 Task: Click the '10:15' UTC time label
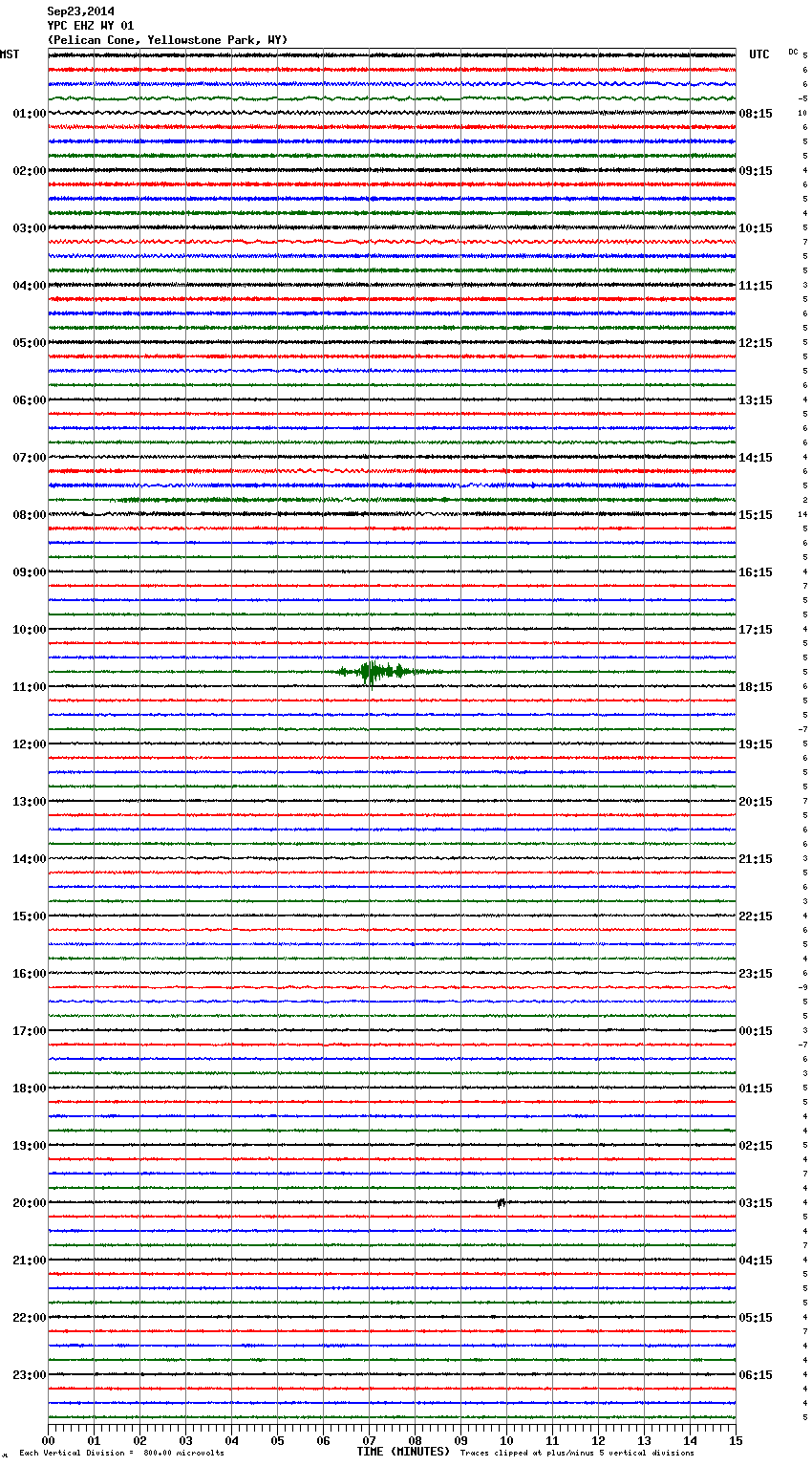pos(756,228)
